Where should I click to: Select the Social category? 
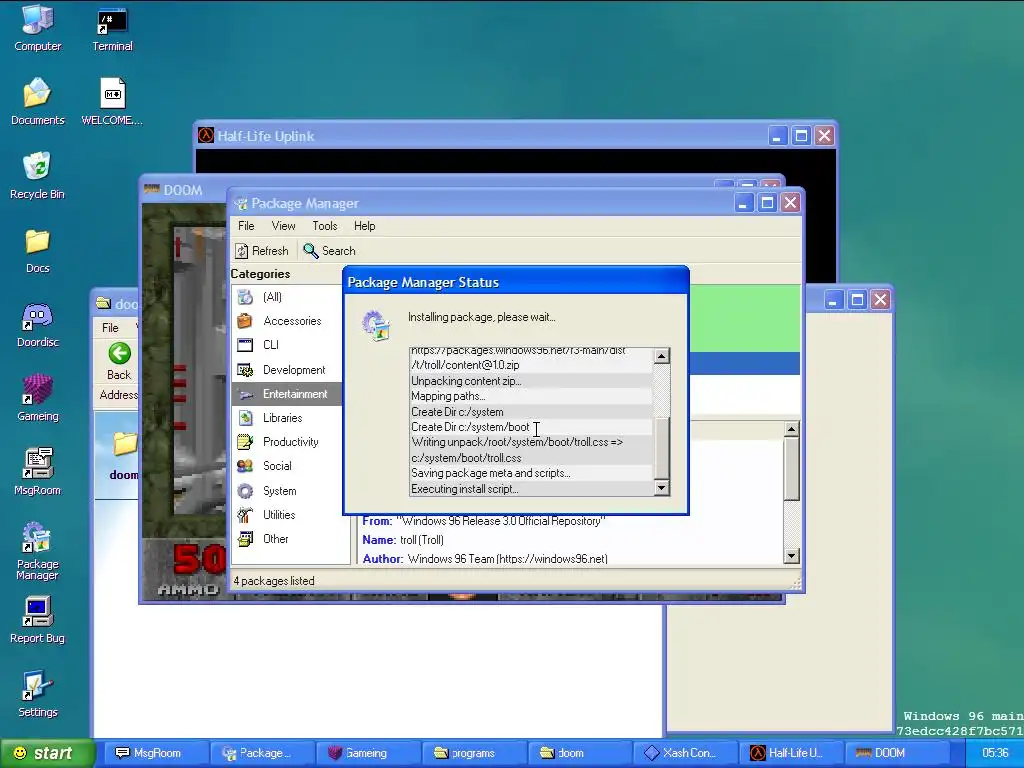tap(287, 466)
